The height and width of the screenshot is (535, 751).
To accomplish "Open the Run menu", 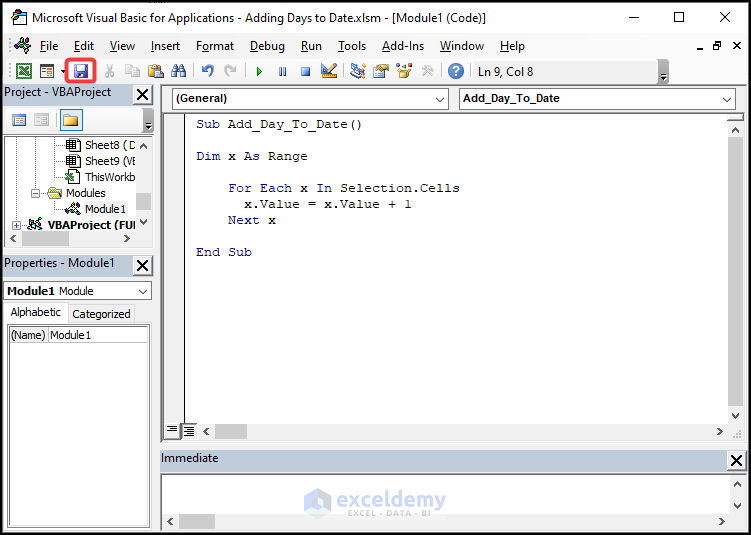I will click(x=311, y=46).
